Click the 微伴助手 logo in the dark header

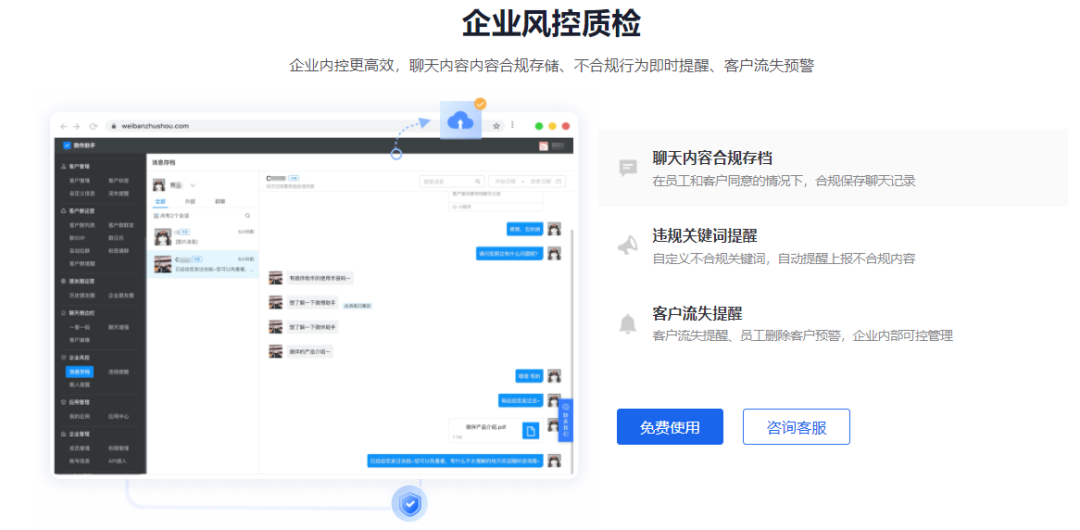[x=79, y=145]
